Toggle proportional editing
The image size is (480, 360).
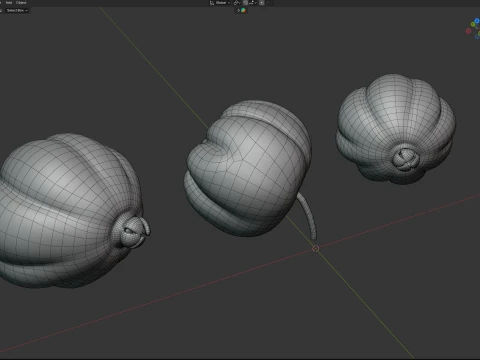pos(262,3)
